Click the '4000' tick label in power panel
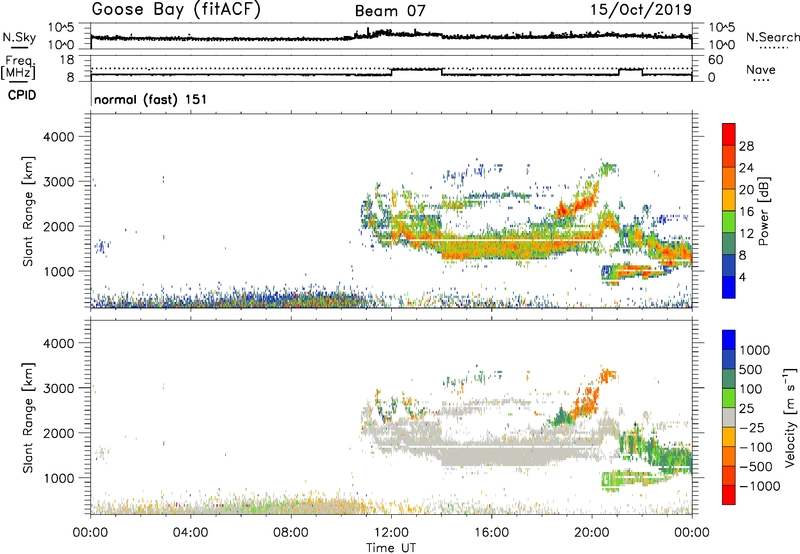 [58, 137]
